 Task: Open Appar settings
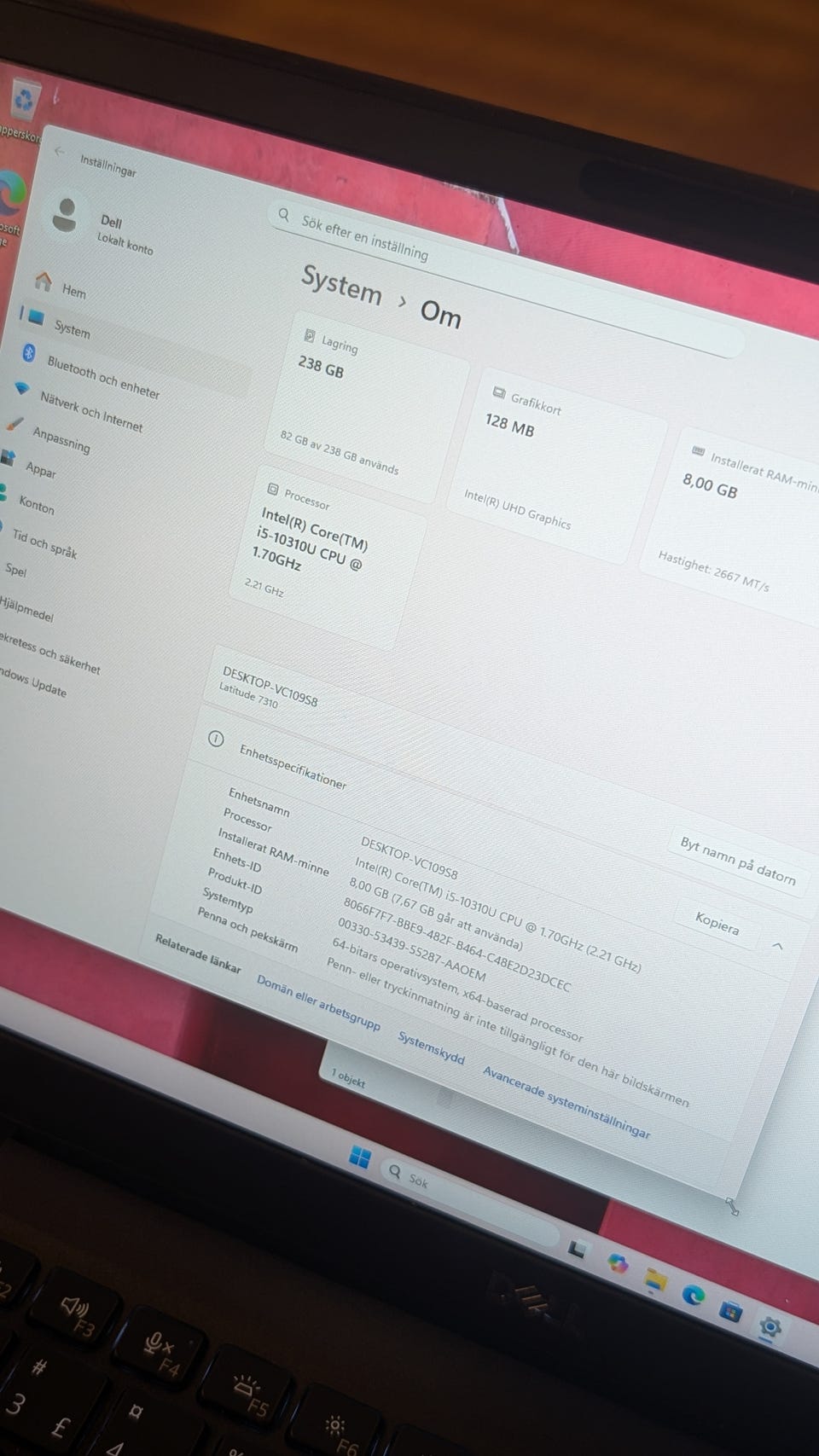[x=40, y=469]
